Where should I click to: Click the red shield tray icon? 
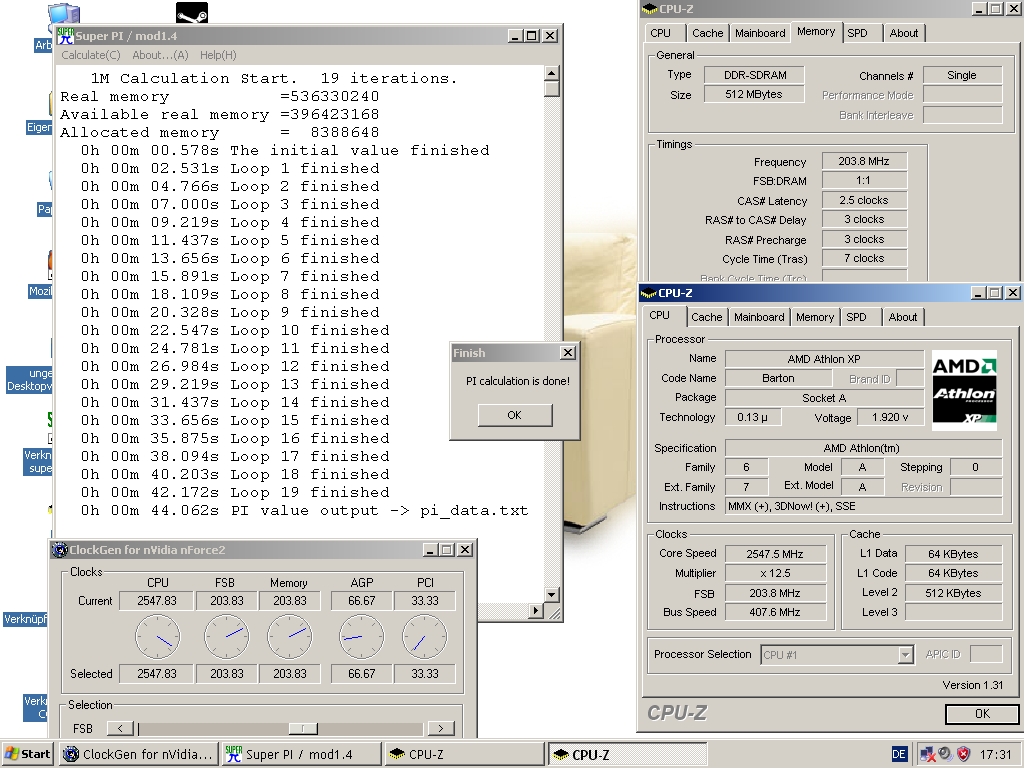(x=964, y=754)
